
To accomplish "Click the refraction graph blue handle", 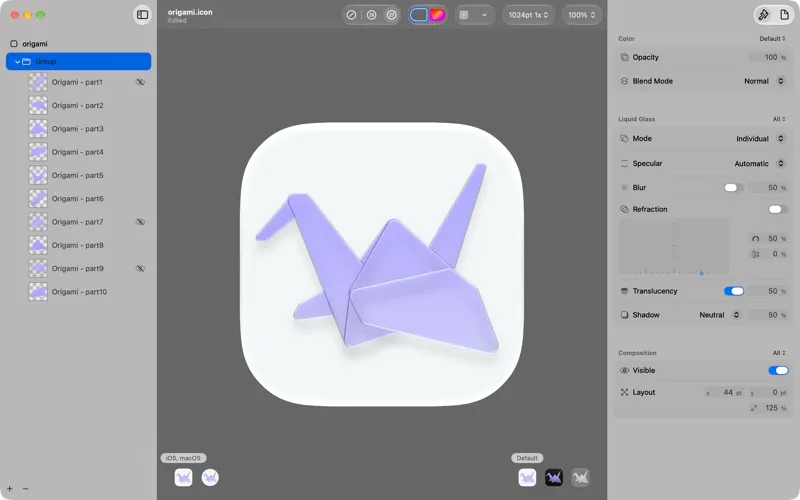I will (702, 273).
